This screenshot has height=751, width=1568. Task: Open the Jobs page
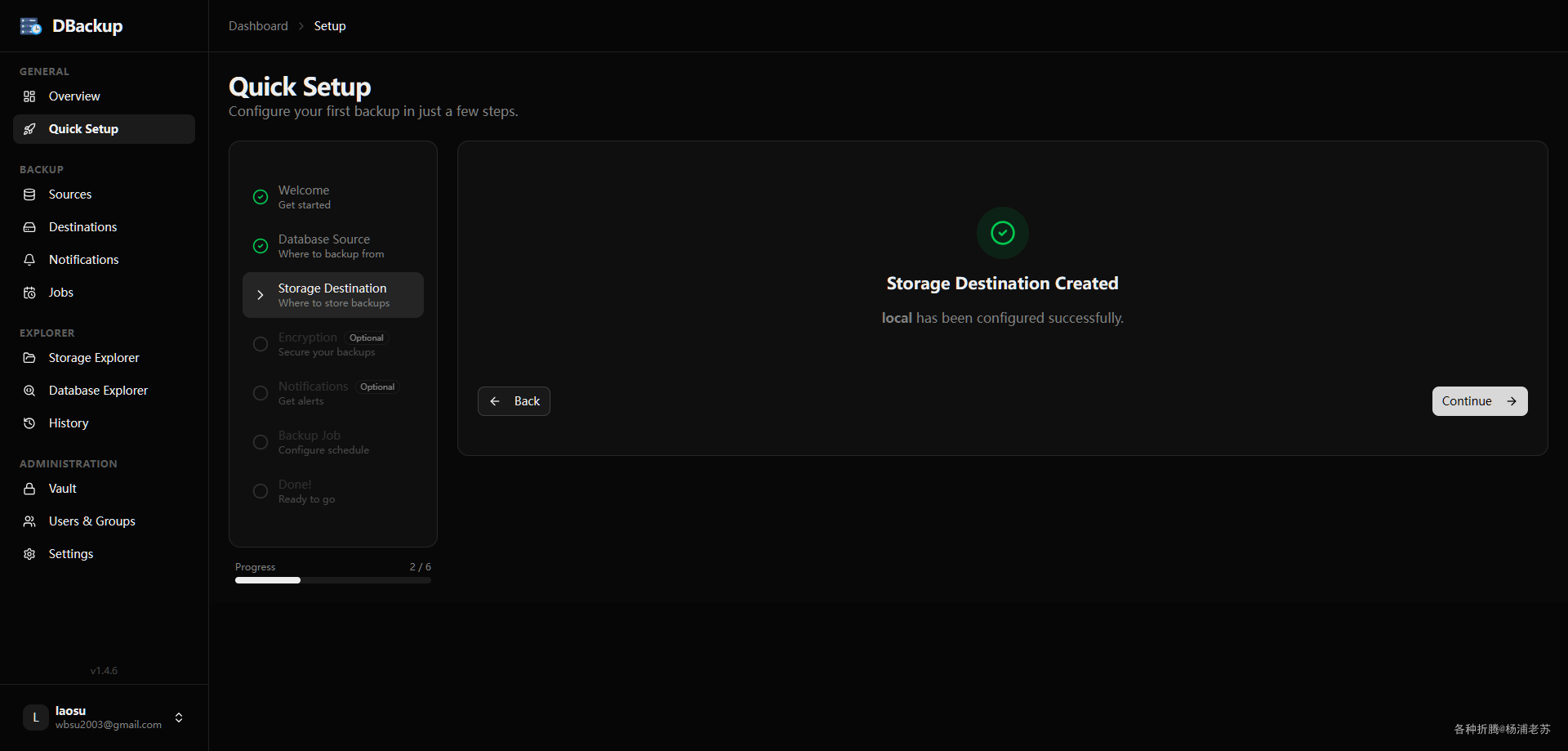[104, 293]
